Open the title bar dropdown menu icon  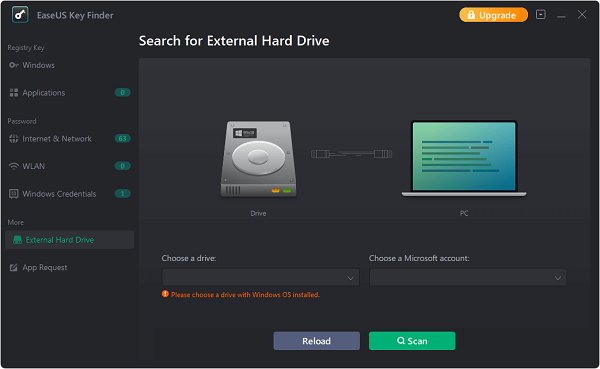540,15
